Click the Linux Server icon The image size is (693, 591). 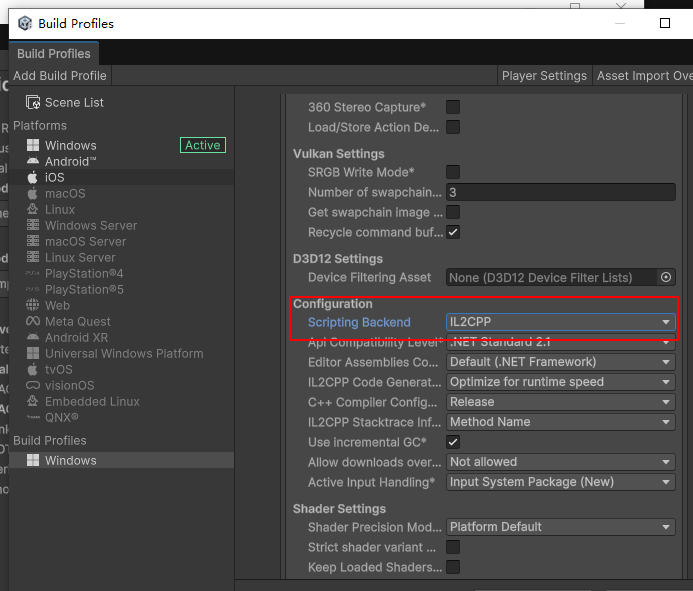tap(33, 257)
